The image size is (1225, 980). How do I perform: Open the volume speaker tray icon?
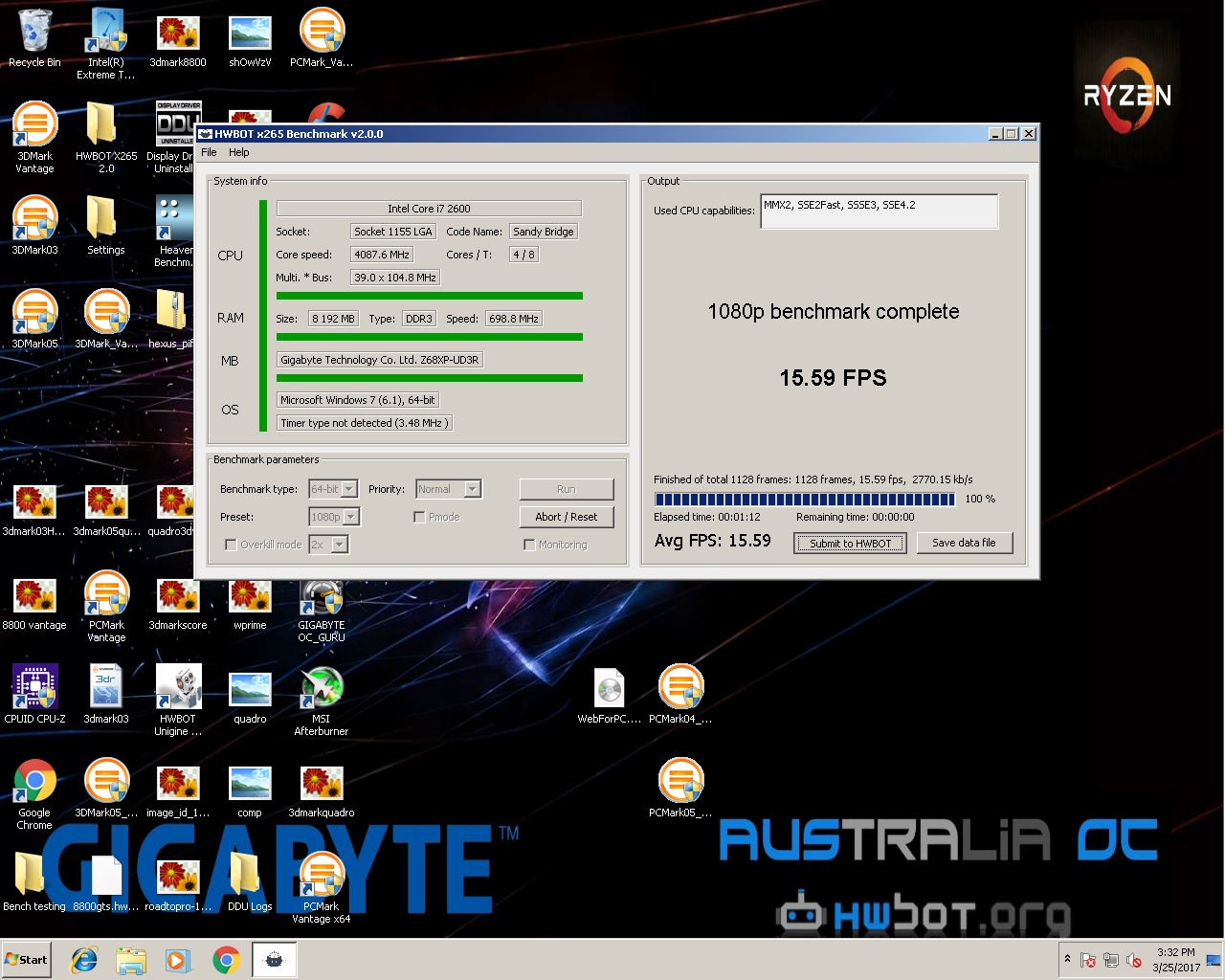pyautogui.click(x=1134, y=960)
